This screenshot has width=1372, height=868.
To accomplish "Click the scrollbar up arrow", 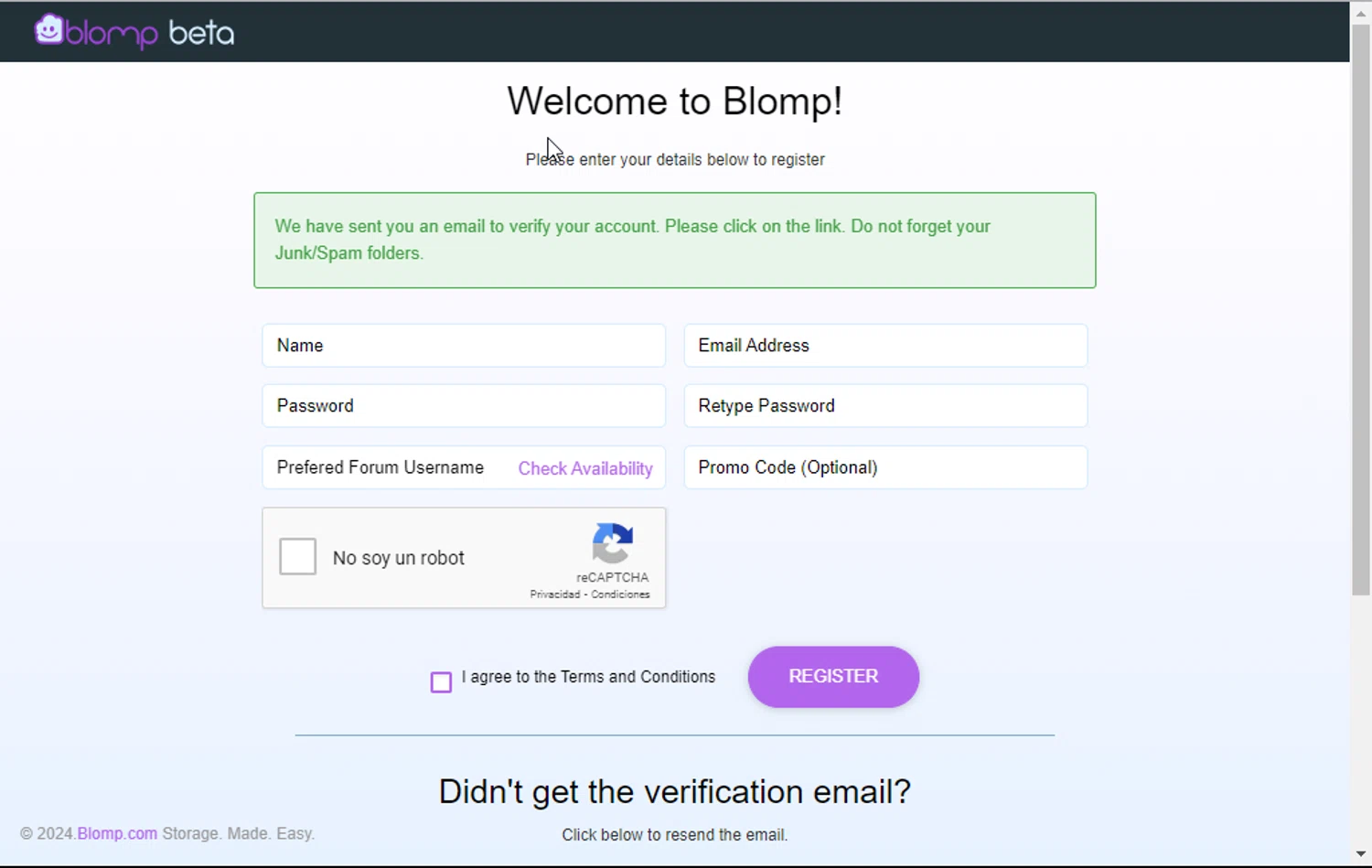I will click(x=1361, y=14).
